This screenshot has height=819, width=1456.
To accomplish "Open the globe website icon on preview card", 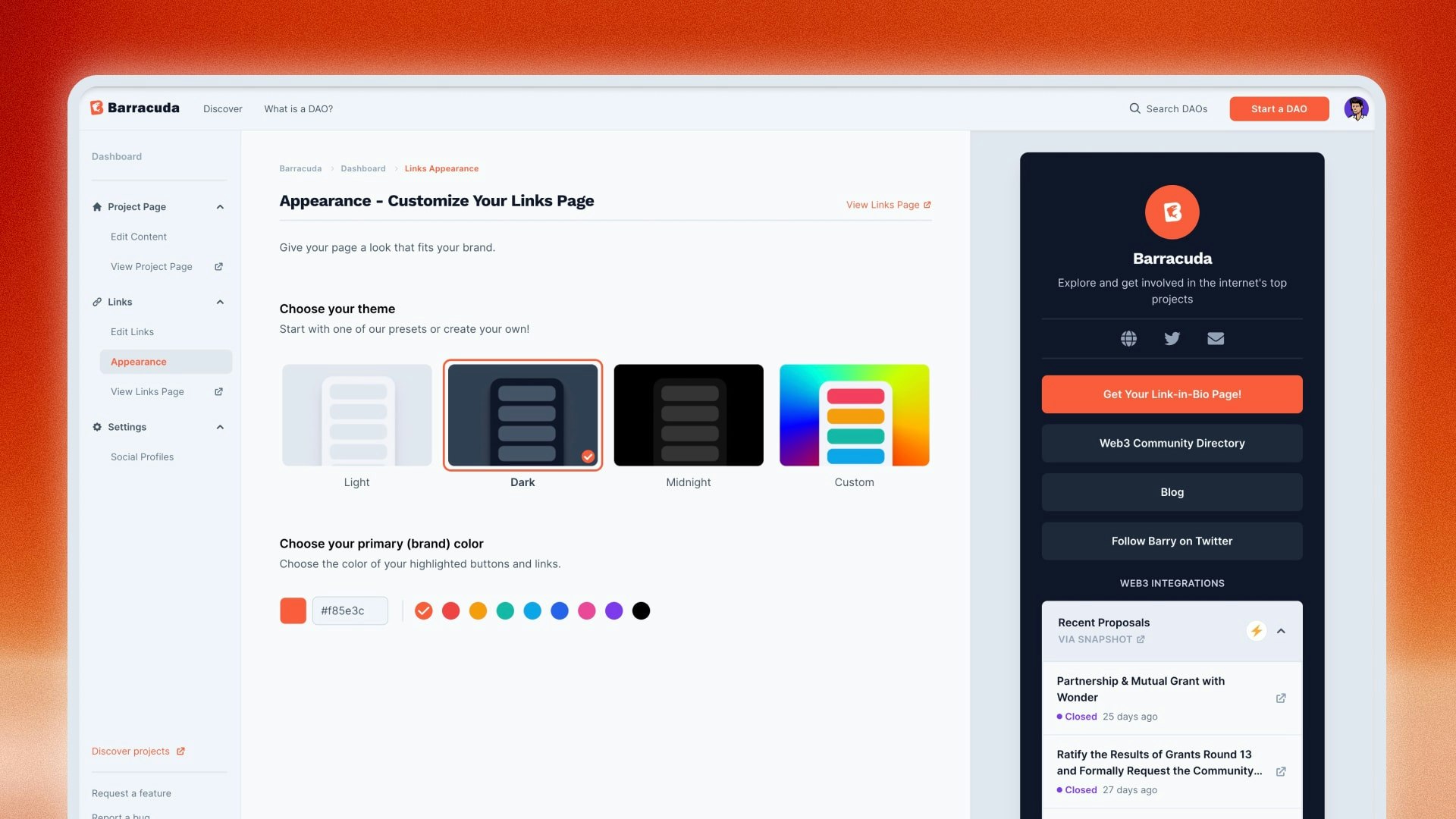I will coord(1128,338).
